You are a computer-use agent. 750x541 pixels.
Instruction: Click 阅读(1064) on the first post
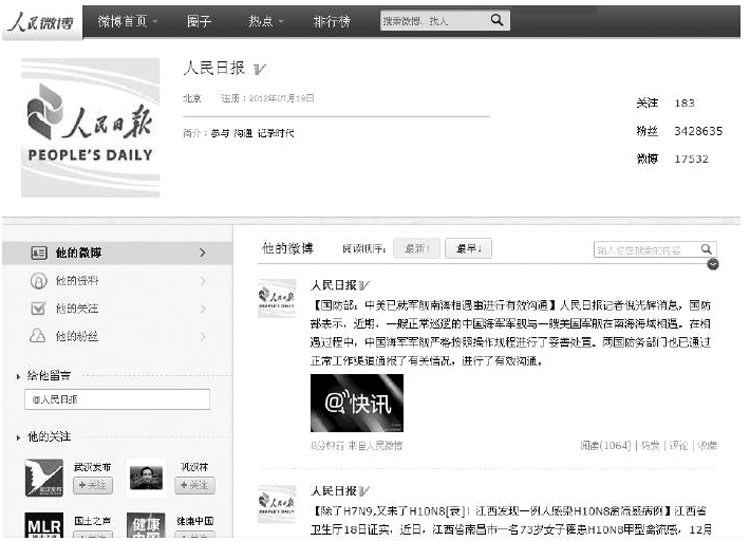[606, 446]
